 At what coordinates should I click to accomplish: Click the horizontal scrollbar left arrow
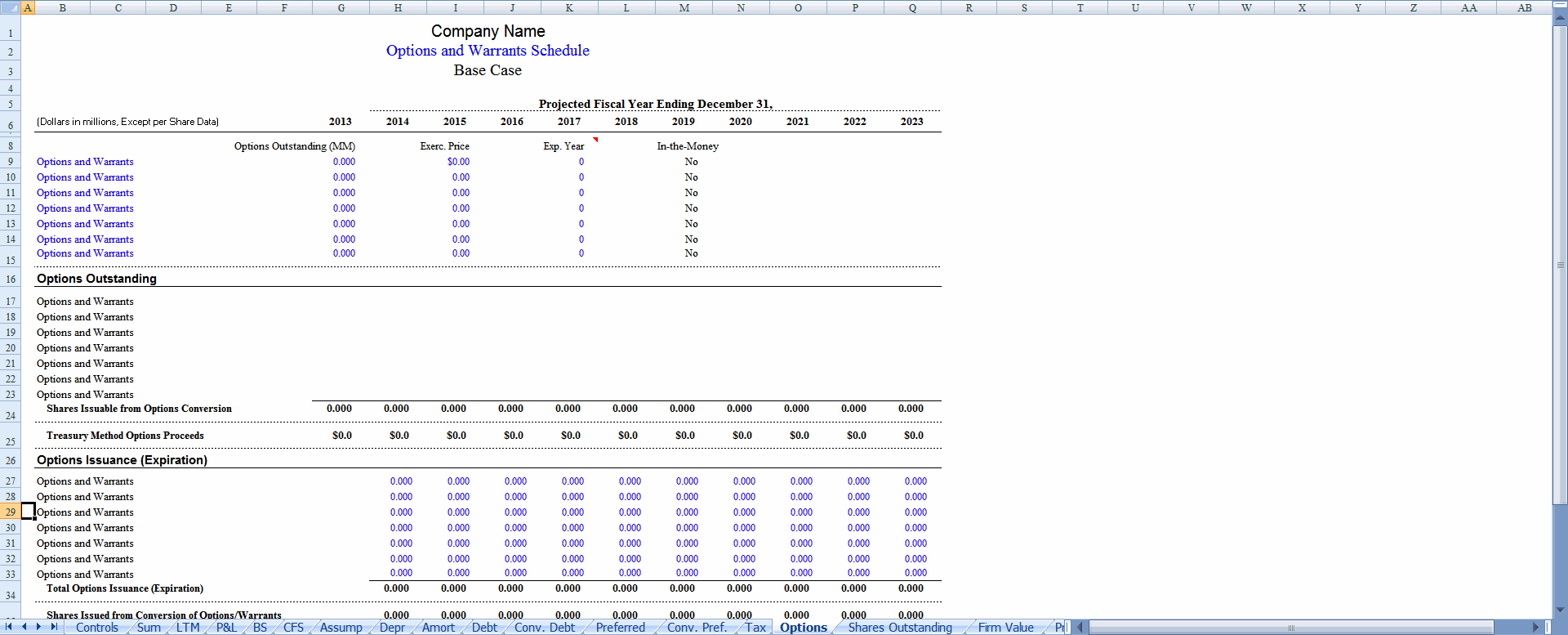tap(1080, 628)
